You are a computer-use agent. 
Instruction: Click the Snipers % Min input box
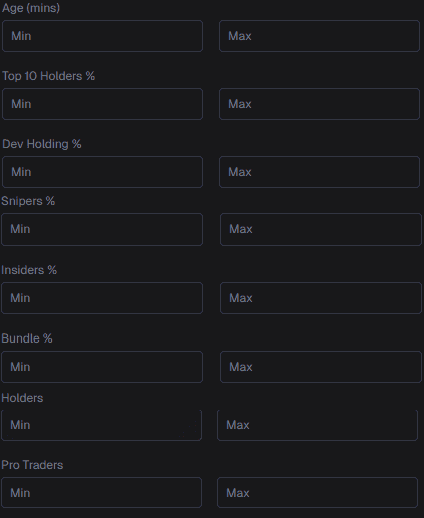click(102, 229)
